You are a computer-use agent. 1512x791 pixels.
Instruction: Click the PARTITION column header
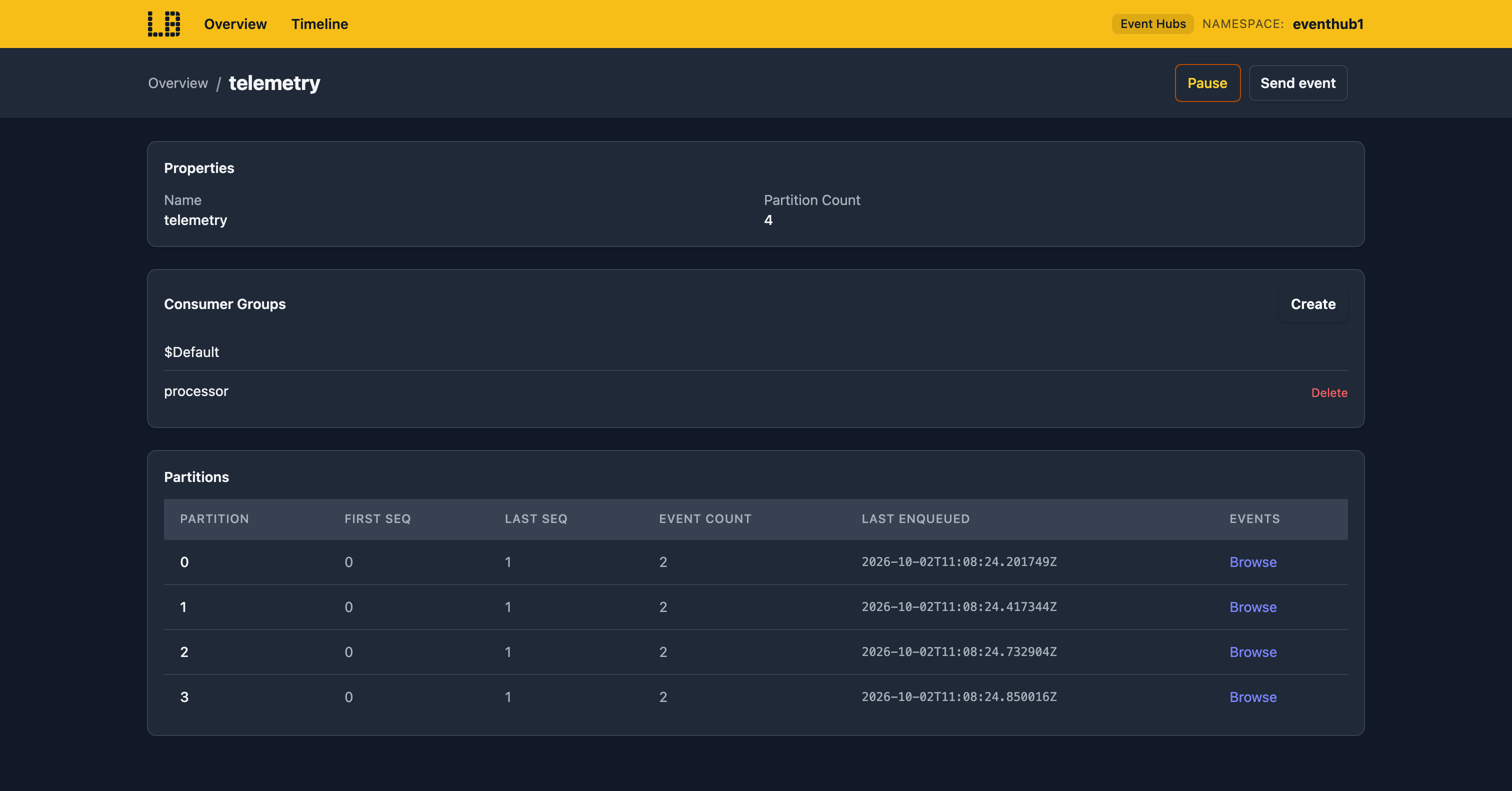click(x=214, y=518)
